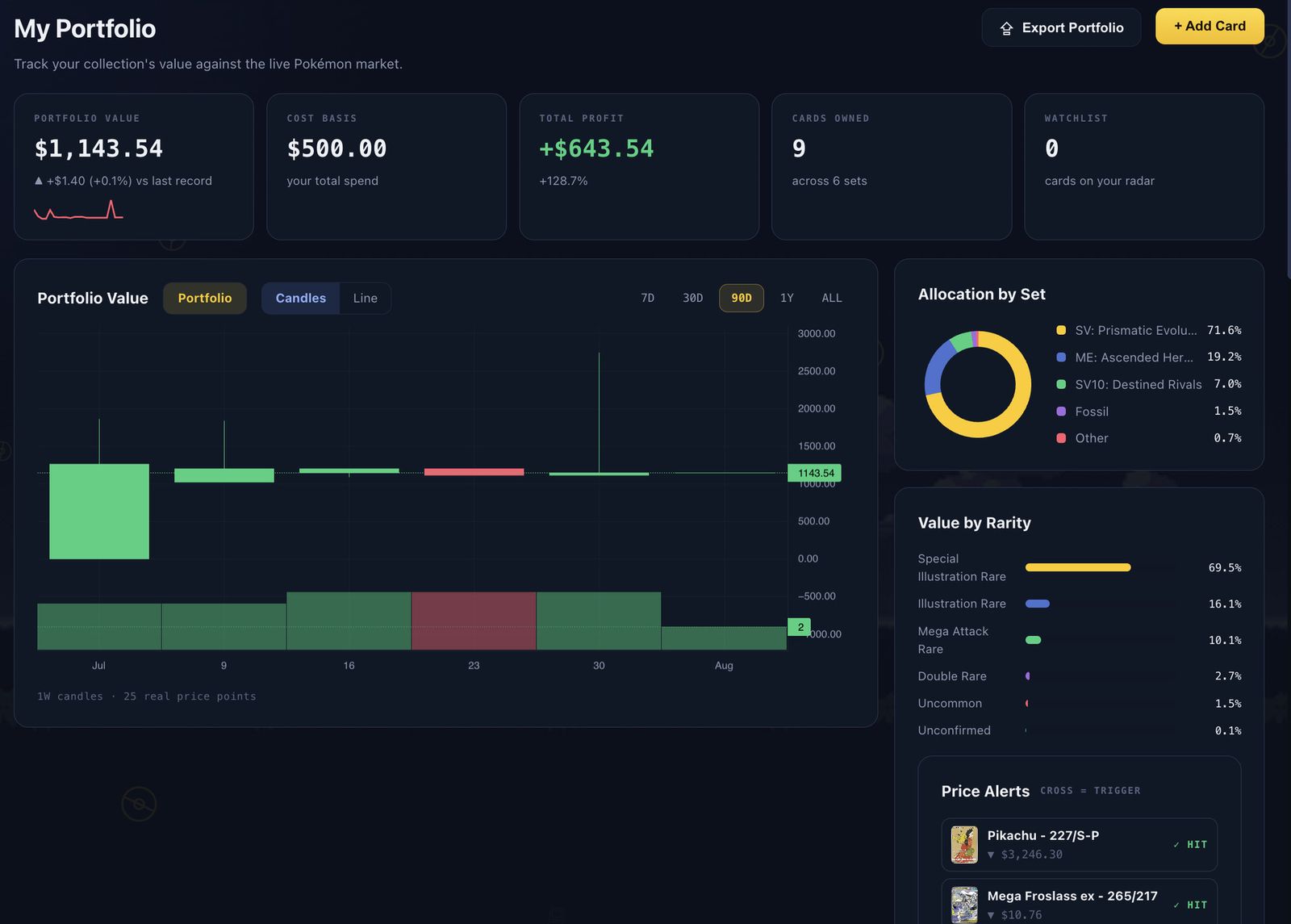Click the allocation donut chart

tap(978, 384)
